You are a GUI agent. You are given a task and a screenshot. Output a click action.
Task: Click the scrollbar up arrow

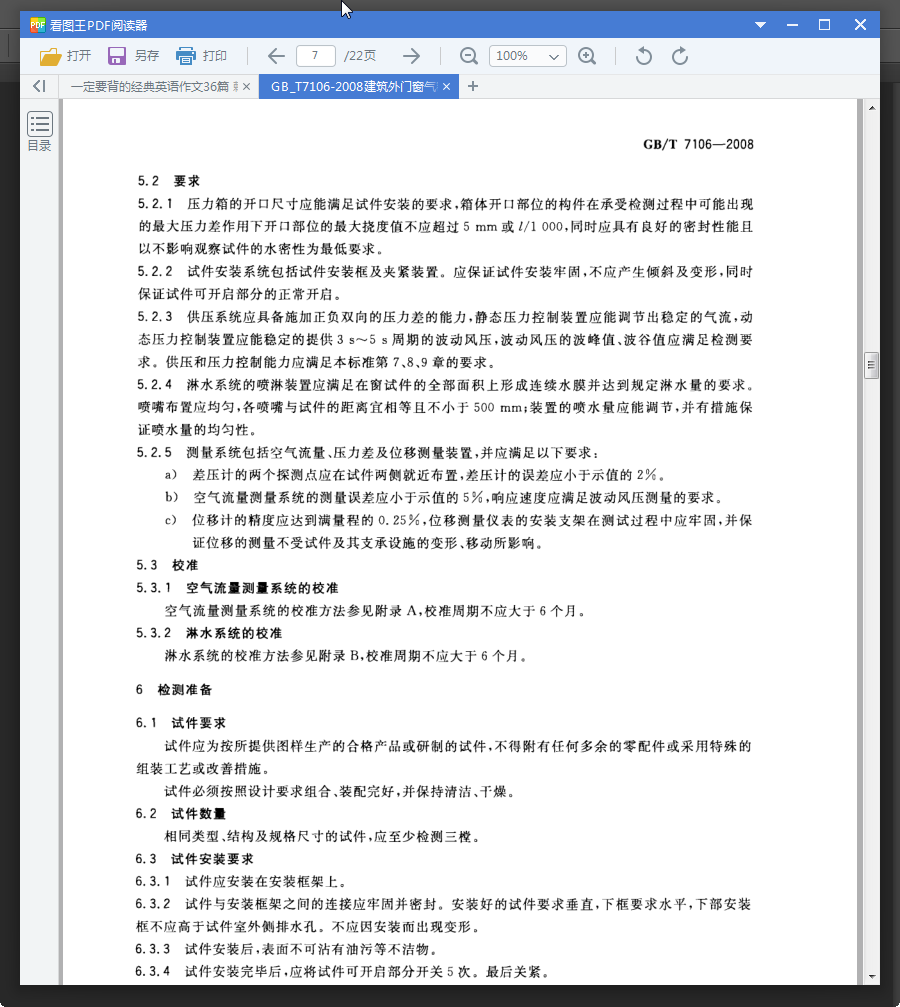click(x=872, y=108)
